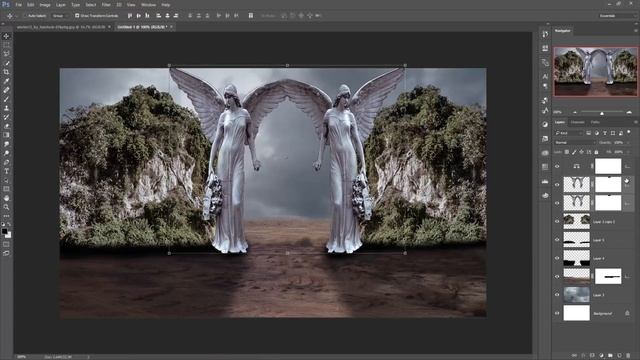Select the Zoom tool in the toolbox
The height and width of the screenshot is (360, 640).
[x=6, y=207]
